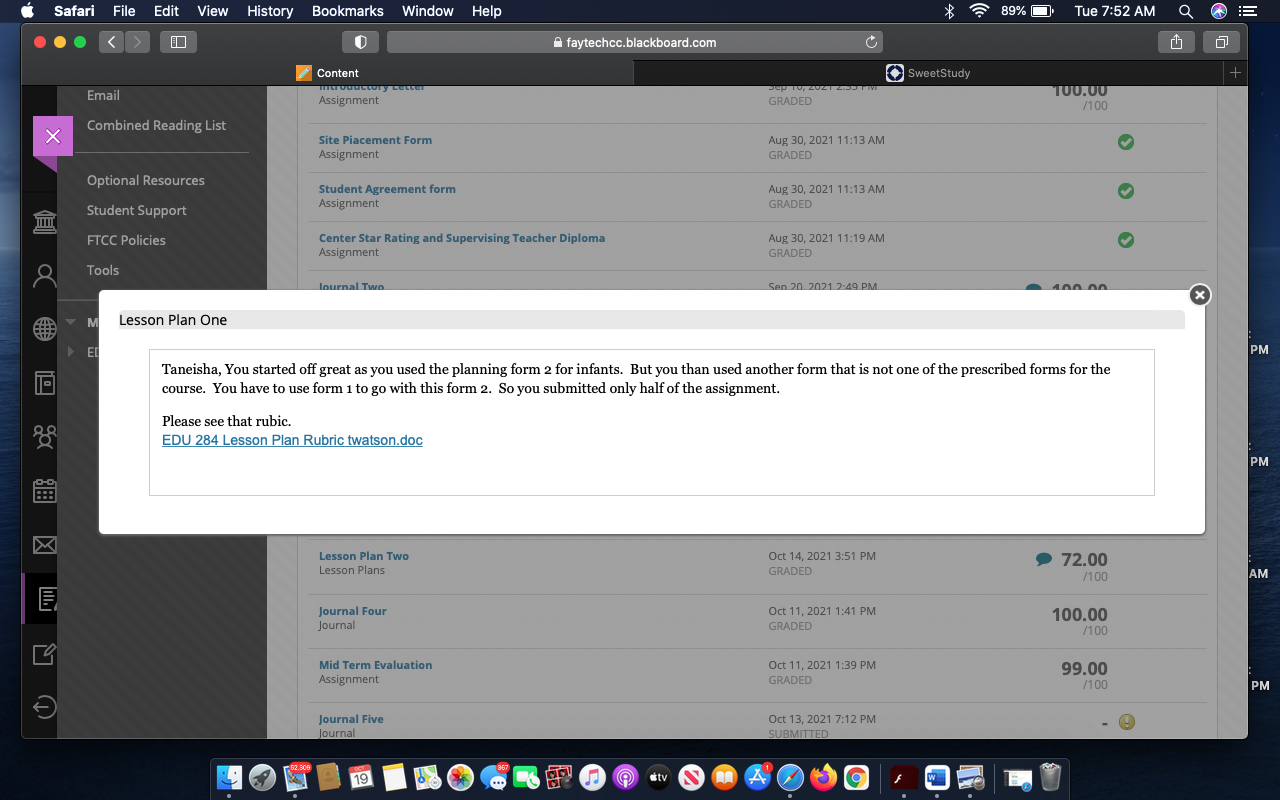The width and height of the screenshot is (1280, 800).
Task: Open Optional Resources in course menu
Action: pos(146,180)
